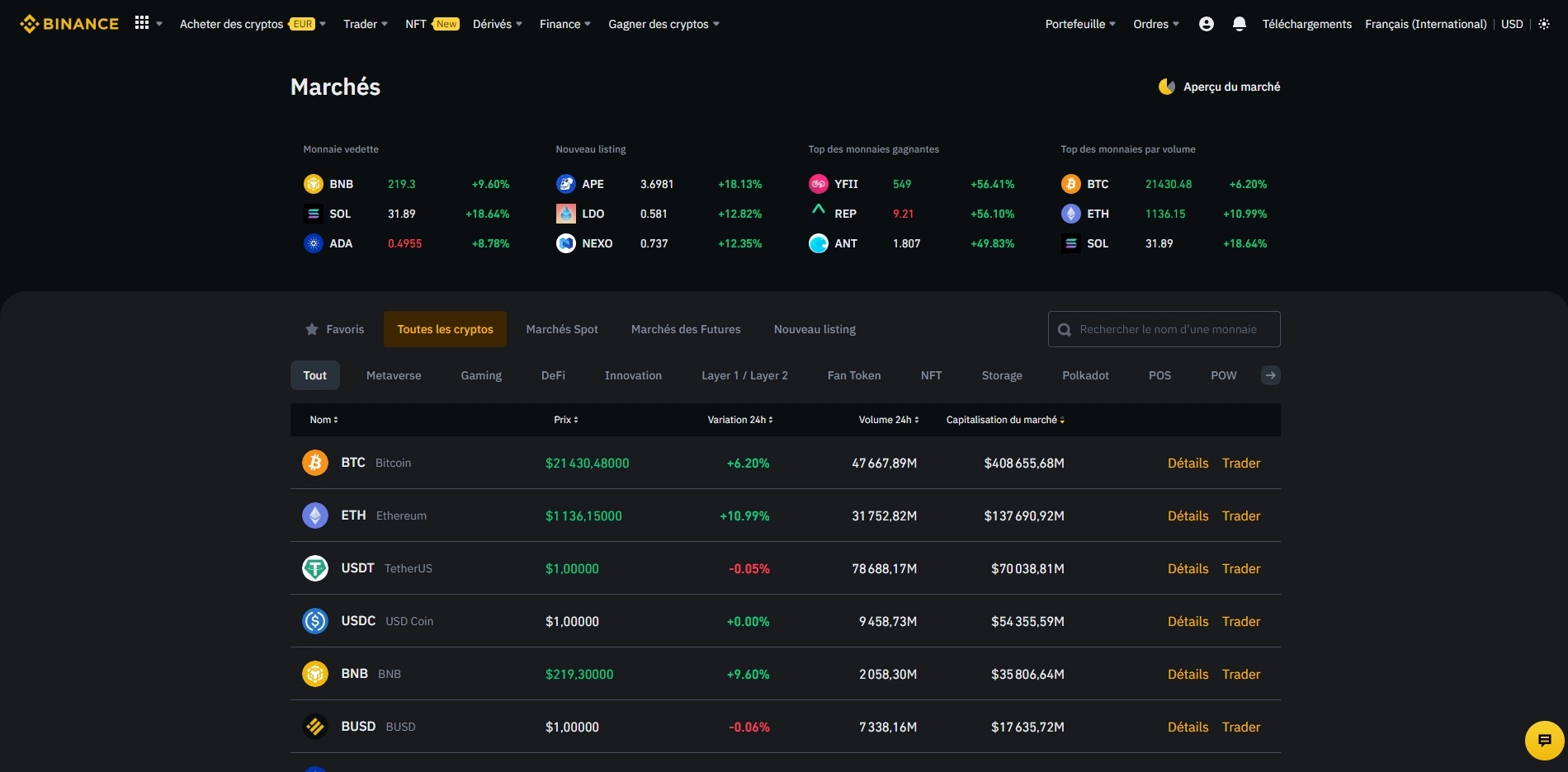Sort by Capitalisation du marché column

pos(1005,420)
